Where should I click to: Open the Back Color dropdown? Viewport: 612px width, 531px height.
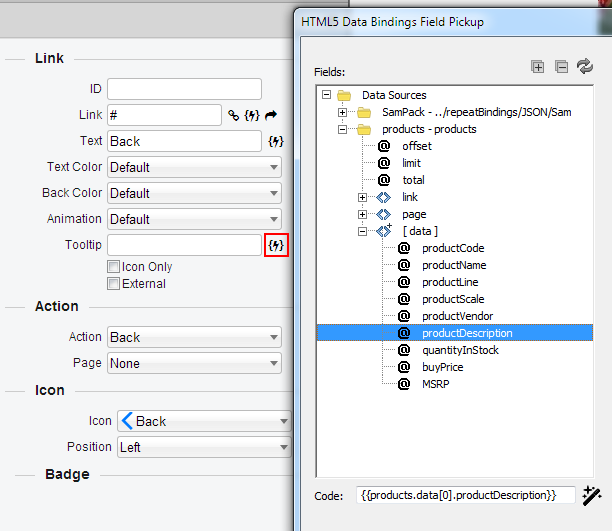(x=194, y=193)
